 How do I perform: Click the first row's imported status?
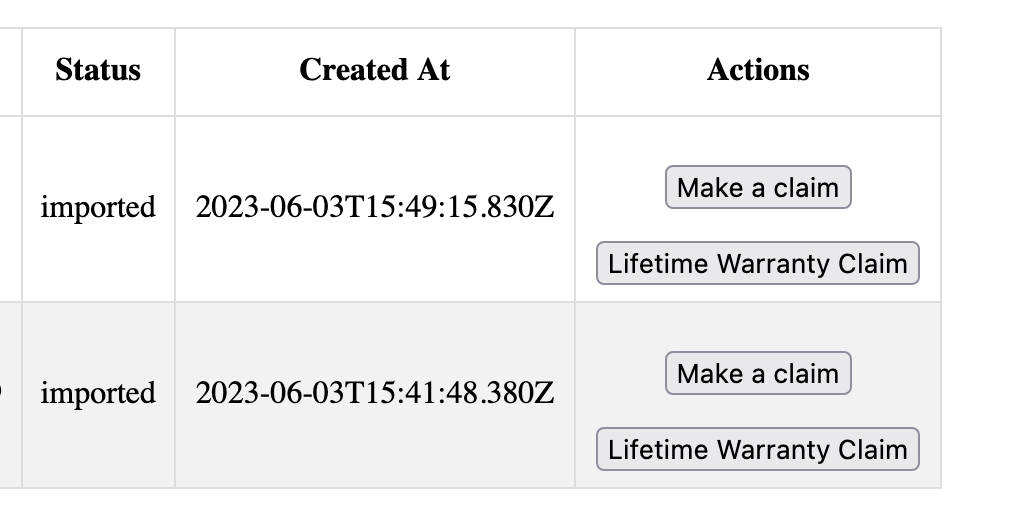click(98, 208)
